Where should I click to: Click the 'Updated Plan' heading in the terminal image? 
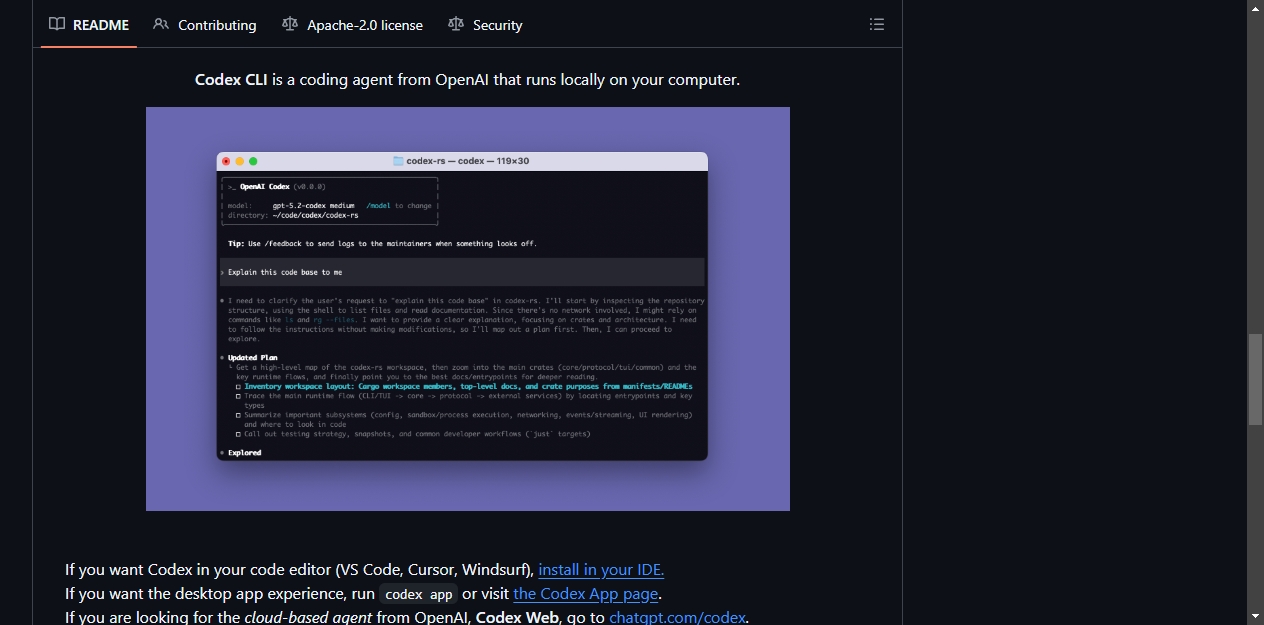(x=253, y=357)
